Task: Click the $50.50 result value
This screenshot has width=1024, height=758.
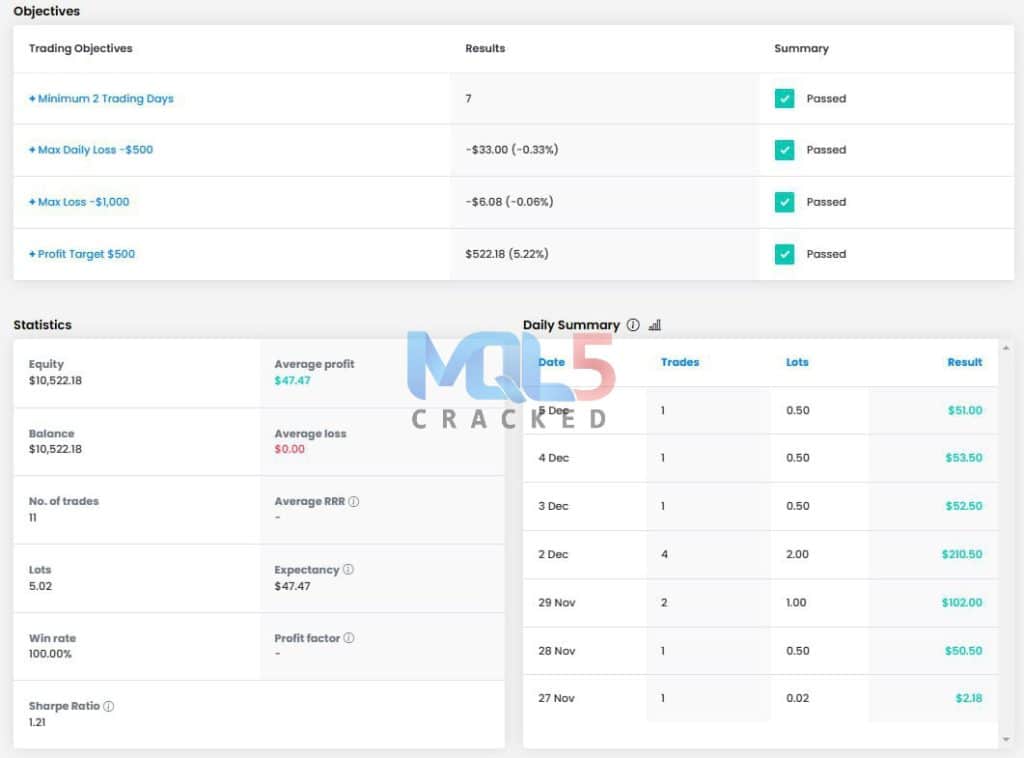Action: click(964, 651)
